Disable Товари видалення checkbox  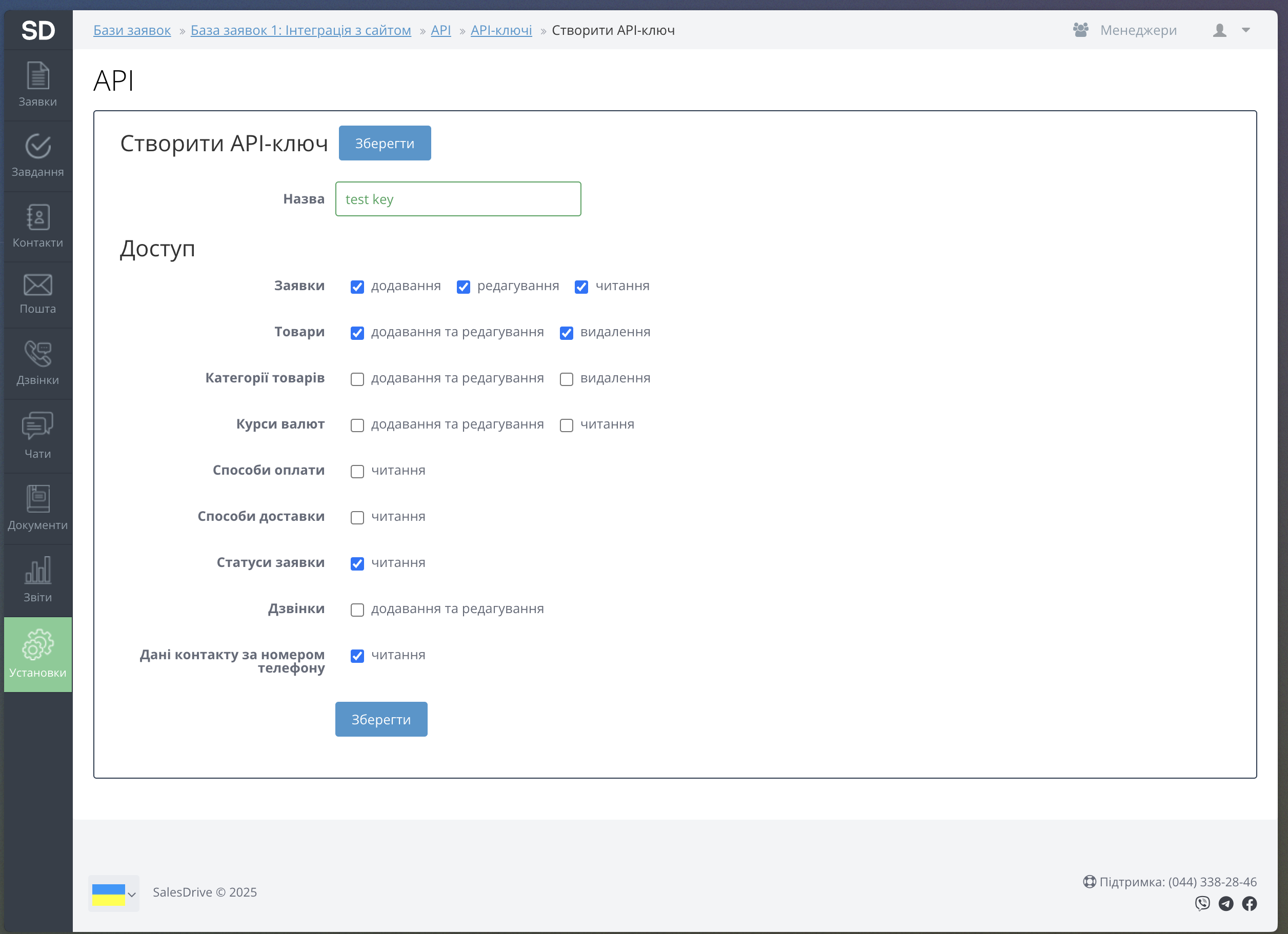pyautogui.click(x=566, y=333)
